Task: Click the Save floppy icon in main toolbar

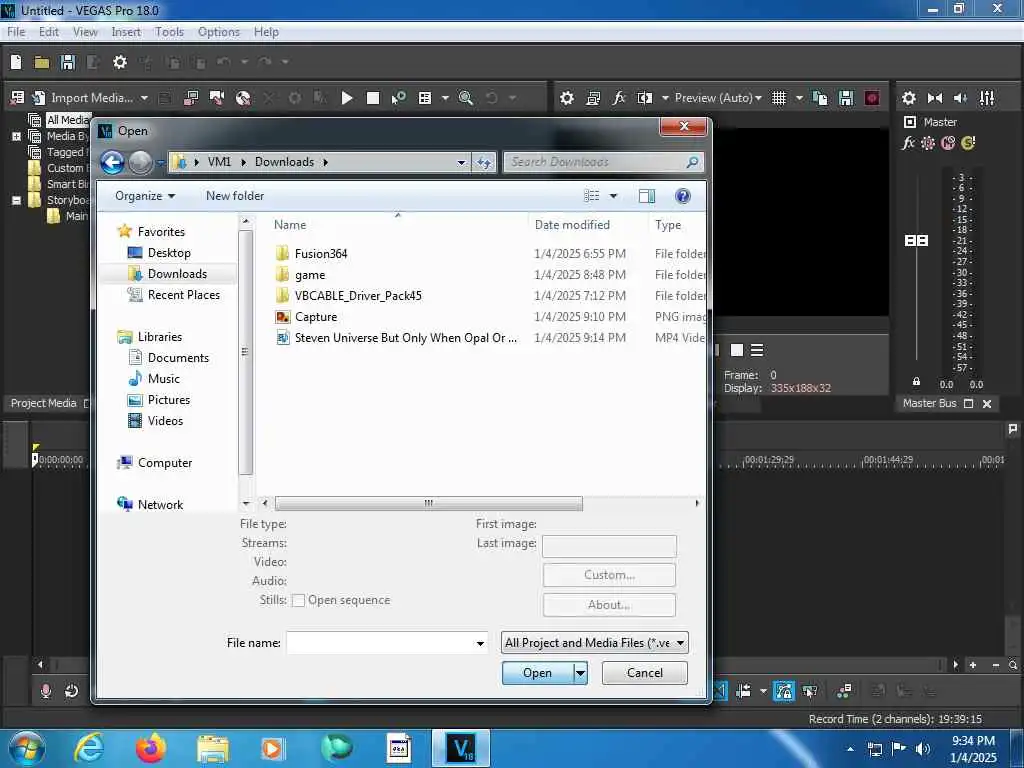Action: [x=67, y=62]
